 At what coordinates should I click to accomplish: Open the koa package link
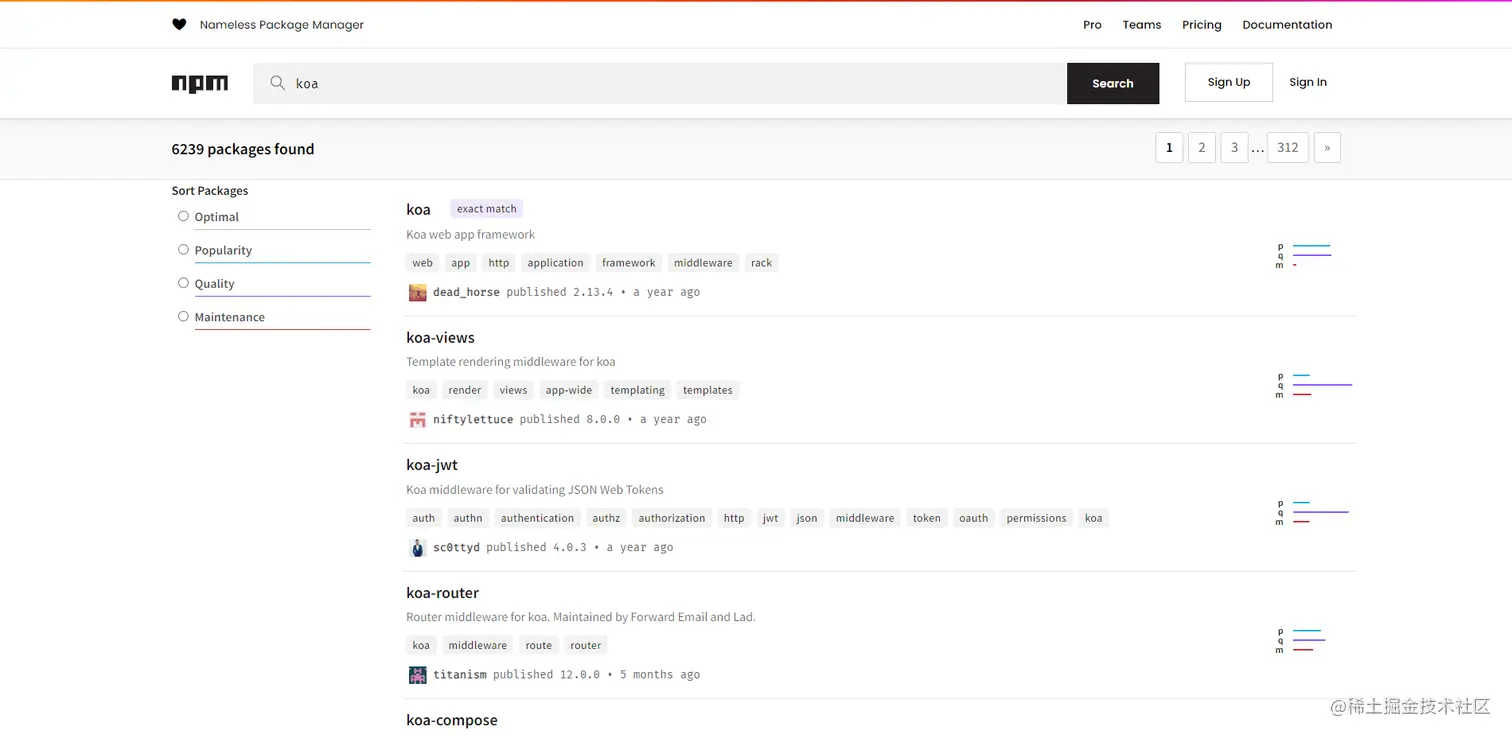point(418,209)
